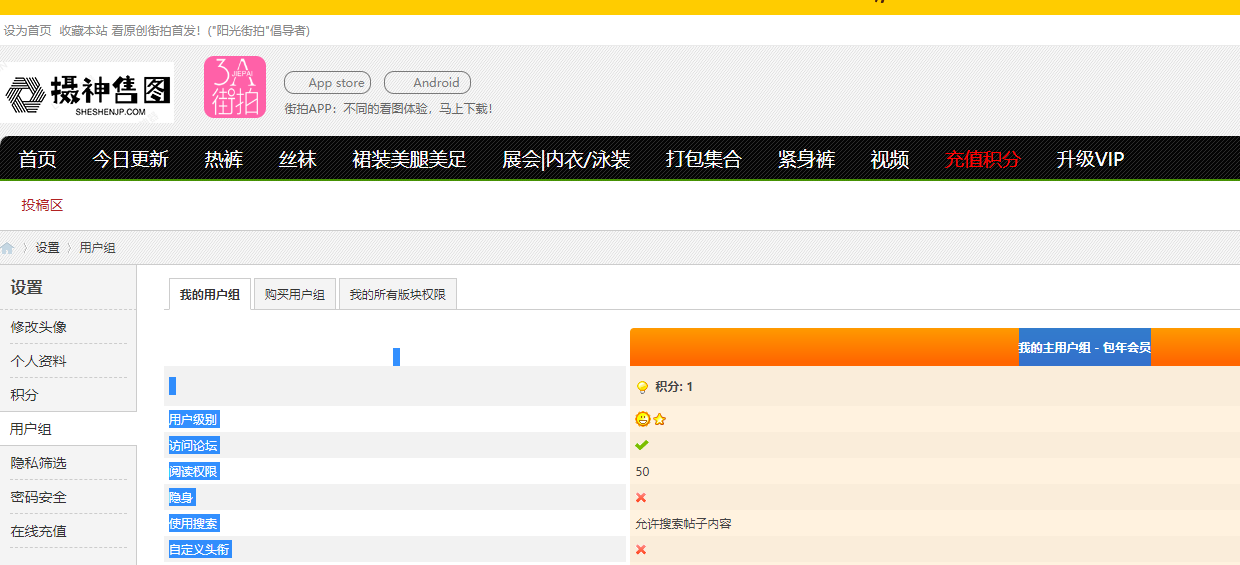Download via the Android button

click(x=427, y=83)
